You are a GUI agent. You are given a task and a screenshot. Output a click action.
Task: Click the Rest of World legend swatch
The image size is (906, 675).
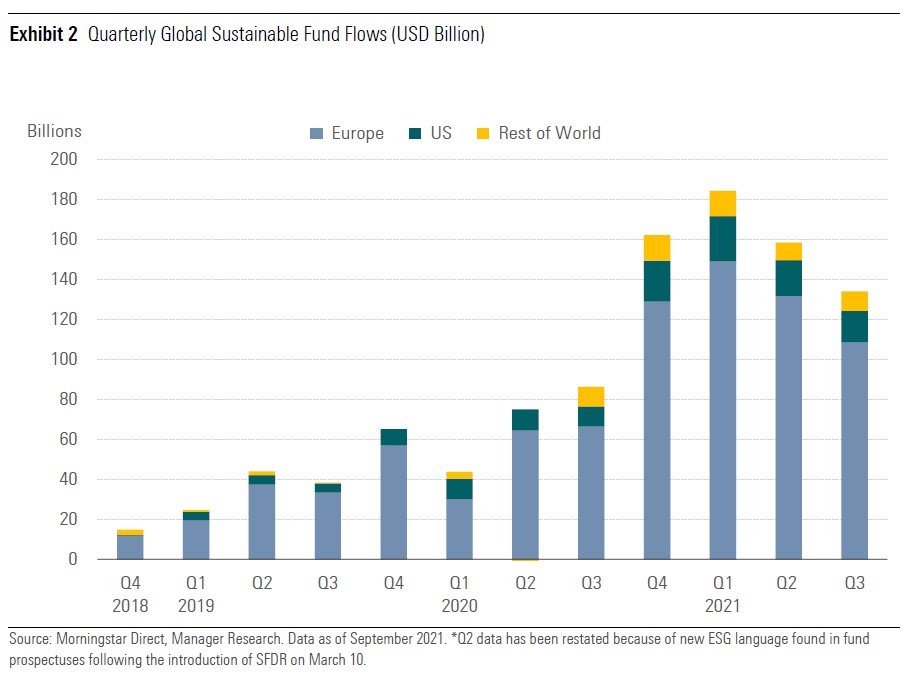[482, 134]
